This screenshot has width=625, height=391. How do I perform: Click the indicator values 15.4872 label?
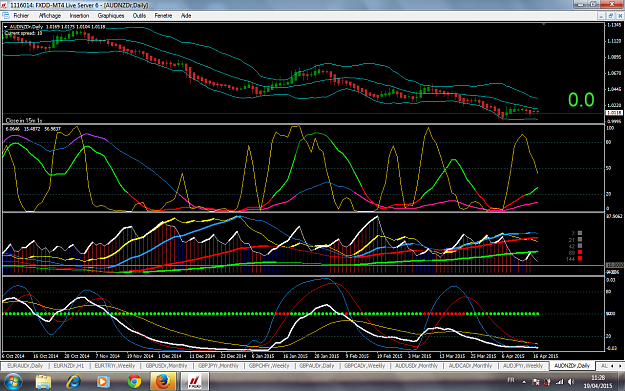click(32, 129)
